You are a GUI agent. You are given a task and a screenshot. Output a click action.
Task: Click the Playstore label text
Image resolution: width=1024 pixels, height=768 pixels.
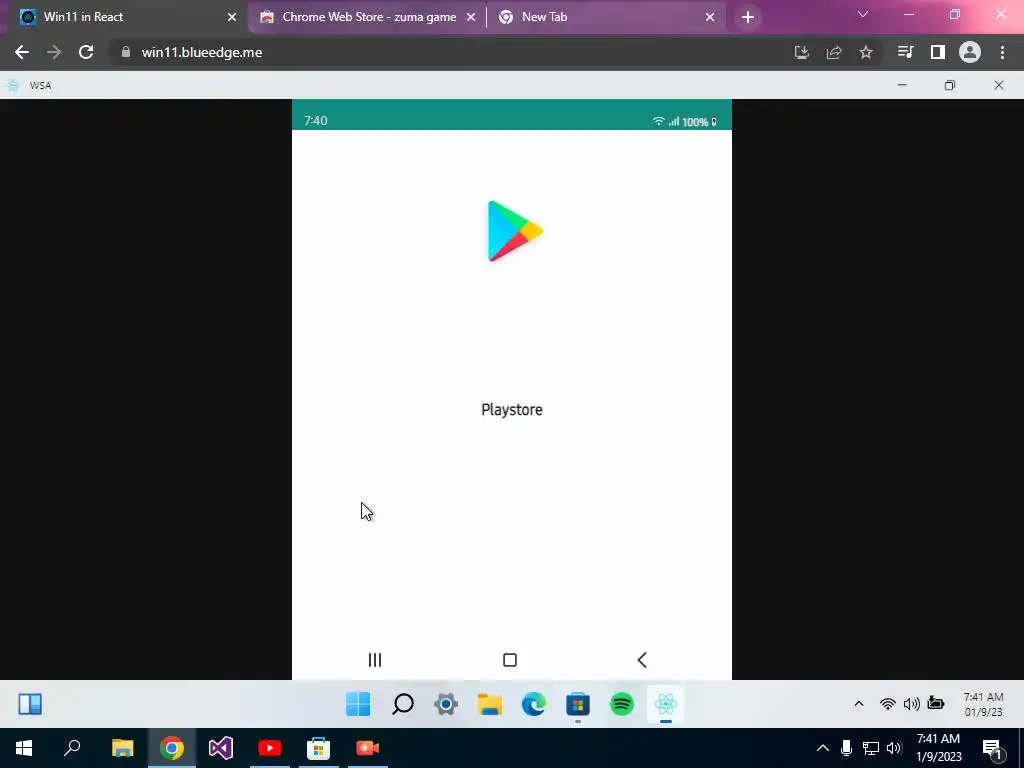point(512,409)
